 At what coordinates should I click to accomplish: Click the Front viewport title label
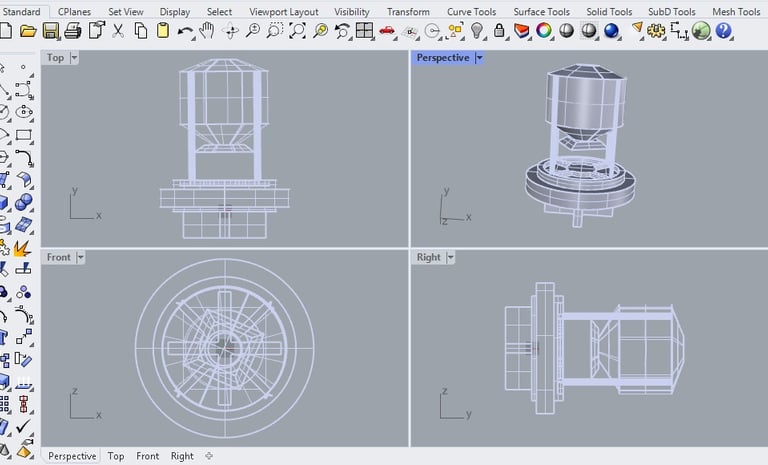pyautogui.click(x=59, y=257)
